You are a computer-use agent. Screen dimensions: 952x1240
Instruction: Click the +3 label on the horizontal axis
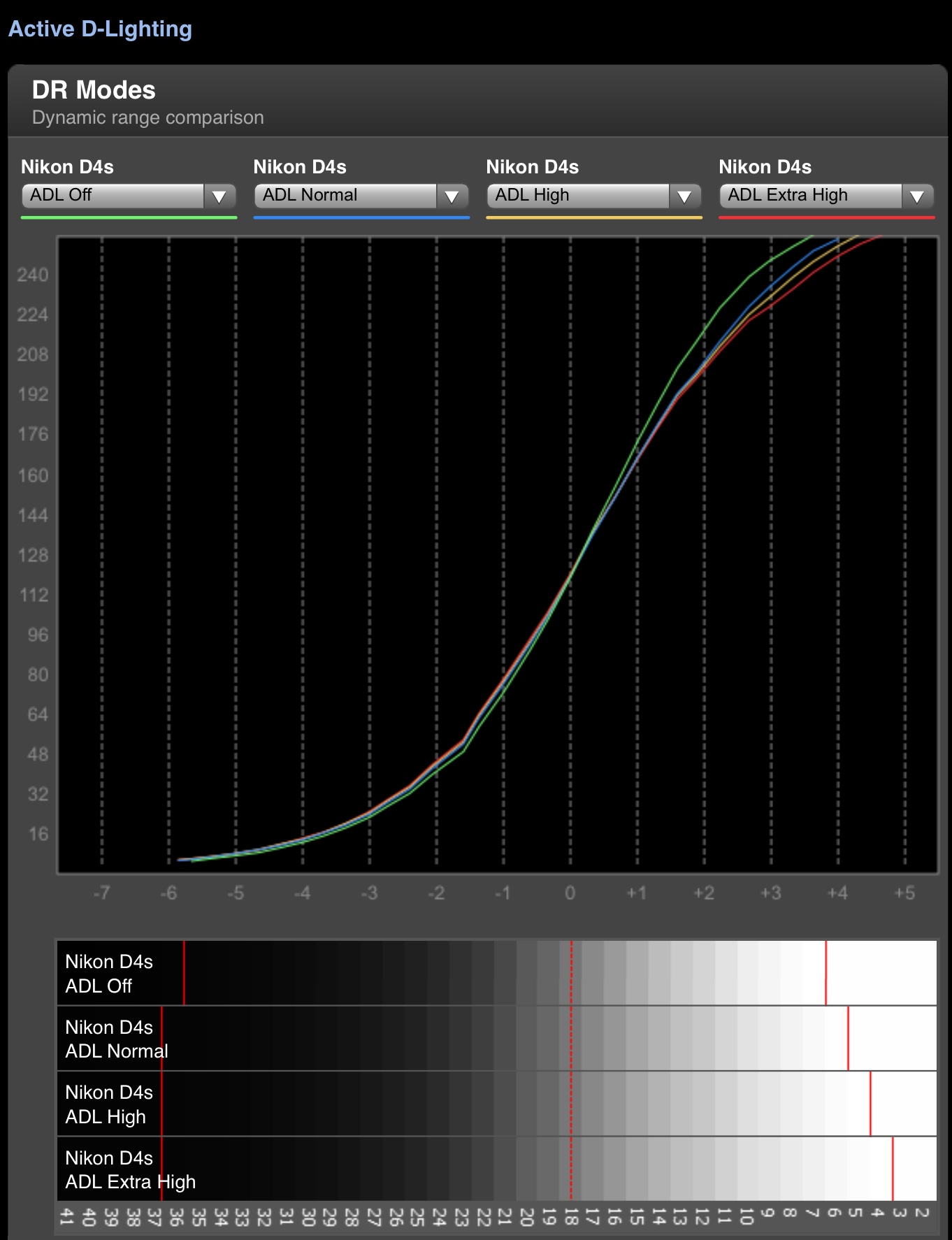pos(770,893)
